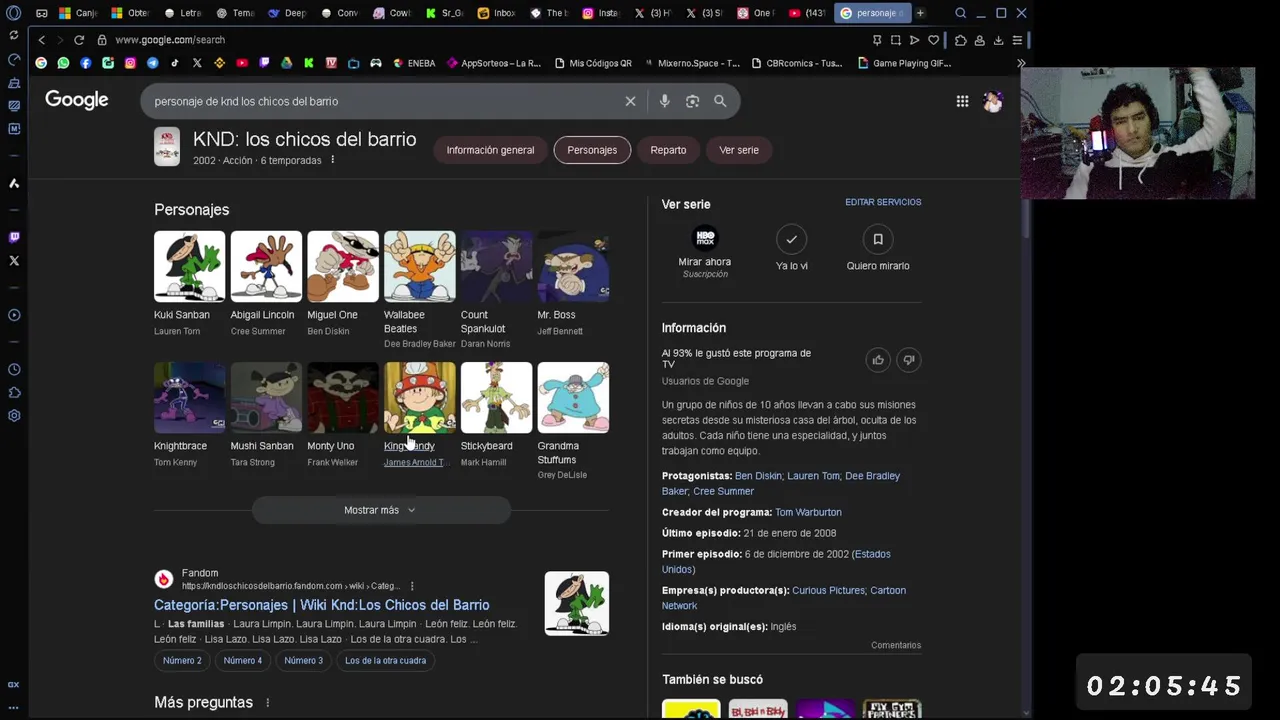Viewport: 1280px width, 720px height.
Task: Click thumbs down on Información panel
Action: (908, 360)
